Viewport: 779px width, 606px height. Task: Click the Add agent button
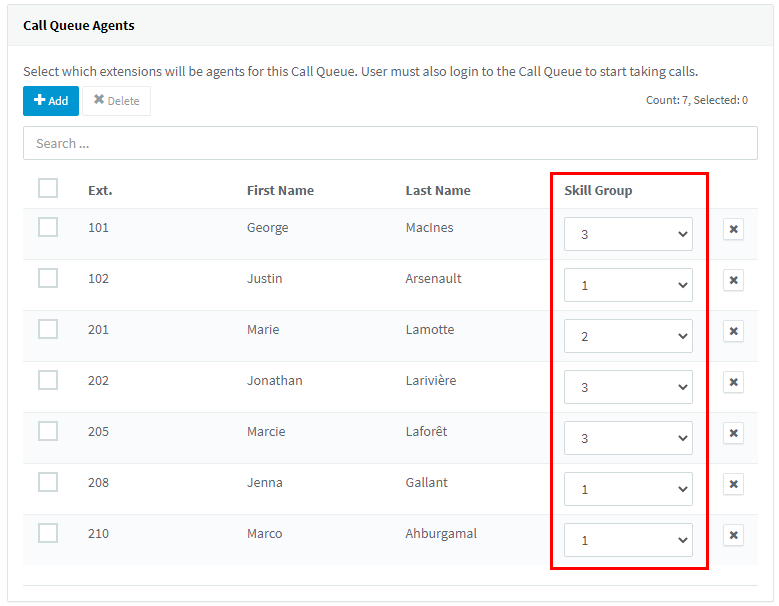pyautogui.click(x=51, y=101)
